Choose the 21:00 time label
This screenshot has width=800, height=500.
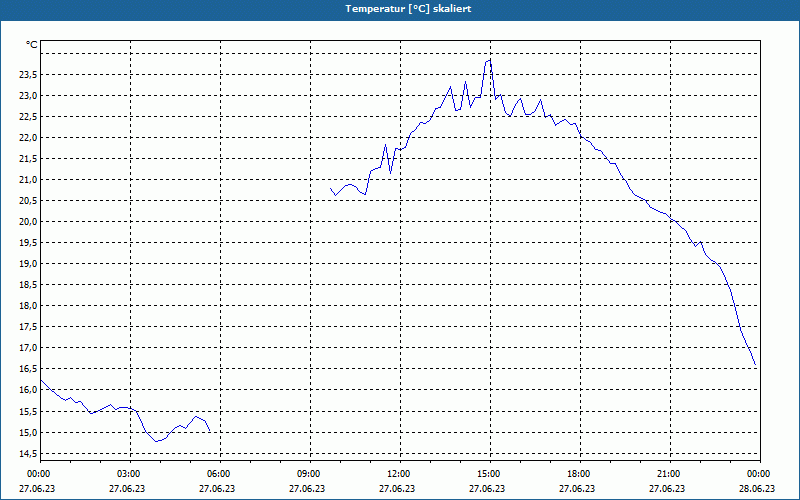668,474
